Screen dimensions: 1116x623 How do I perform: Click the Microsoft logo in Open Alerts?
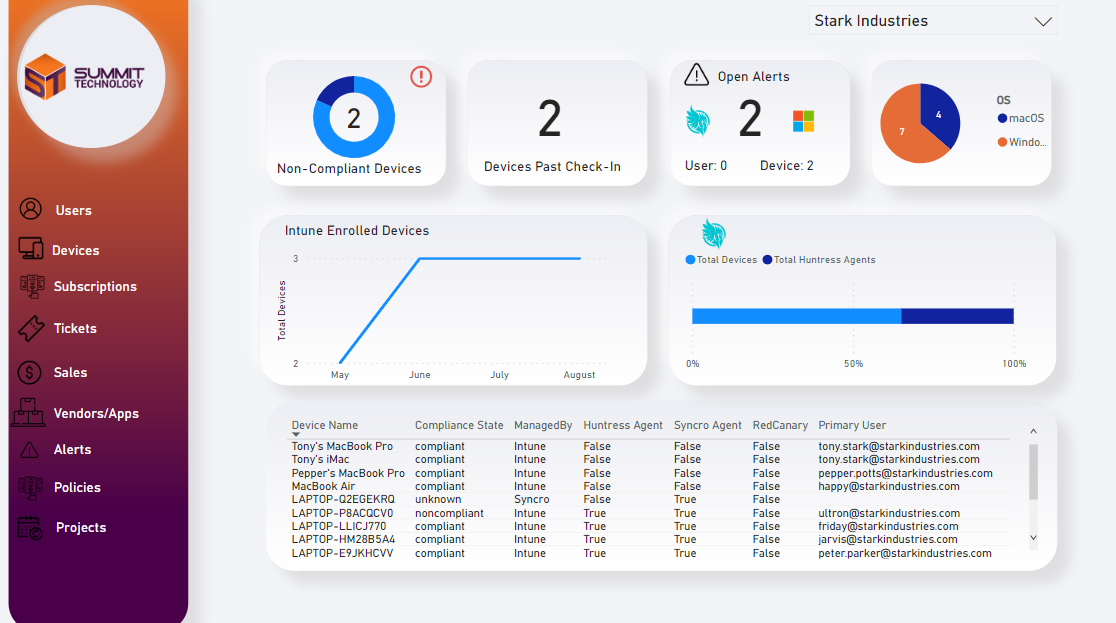click(x=803, y=121)
